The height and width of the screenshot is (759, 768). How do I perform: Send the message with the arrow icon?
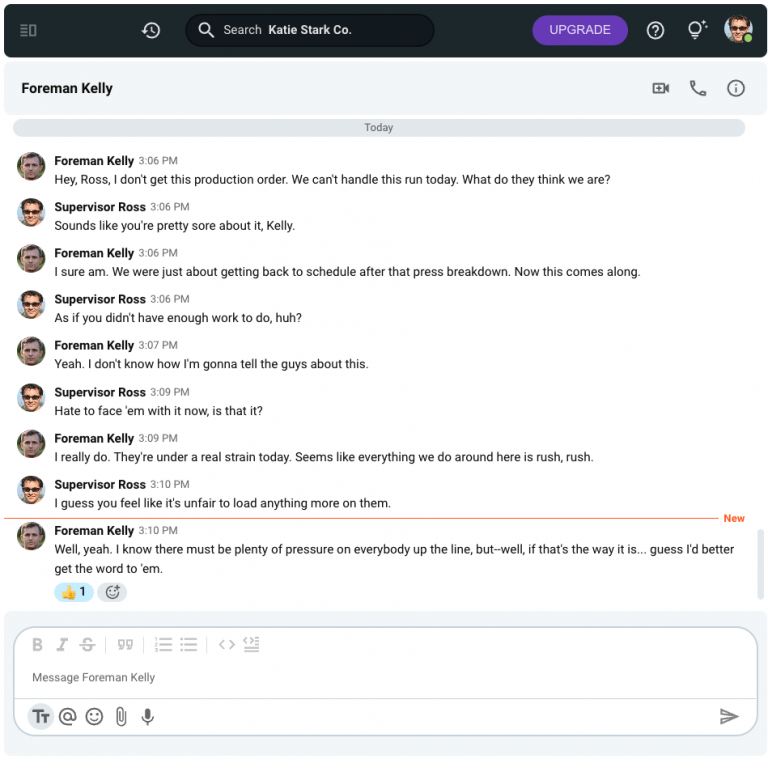tap(729, 716)
